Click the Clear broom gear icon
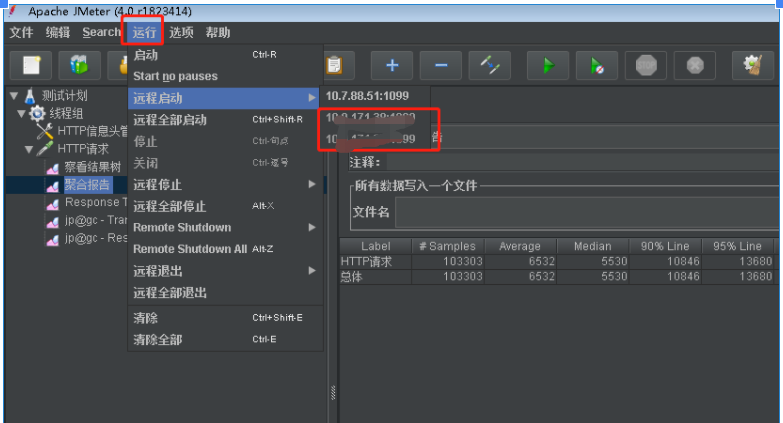 coord(753,65)
